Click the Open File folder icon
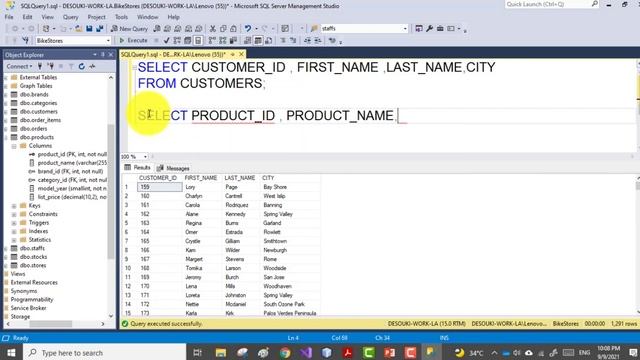Viewport: 640px width, 360px height. pyautogui.click(x=78, y=29)
